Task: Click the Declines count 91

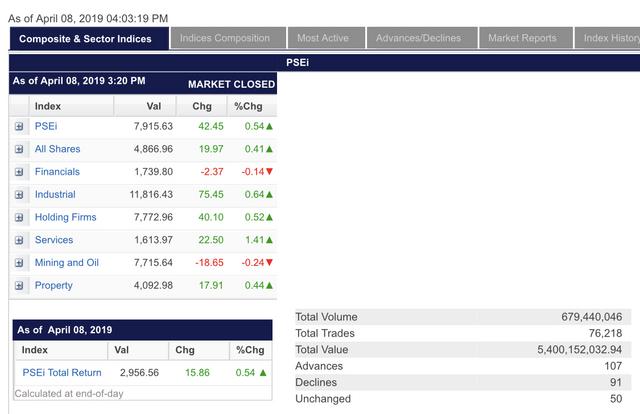Action: (616, 382)
